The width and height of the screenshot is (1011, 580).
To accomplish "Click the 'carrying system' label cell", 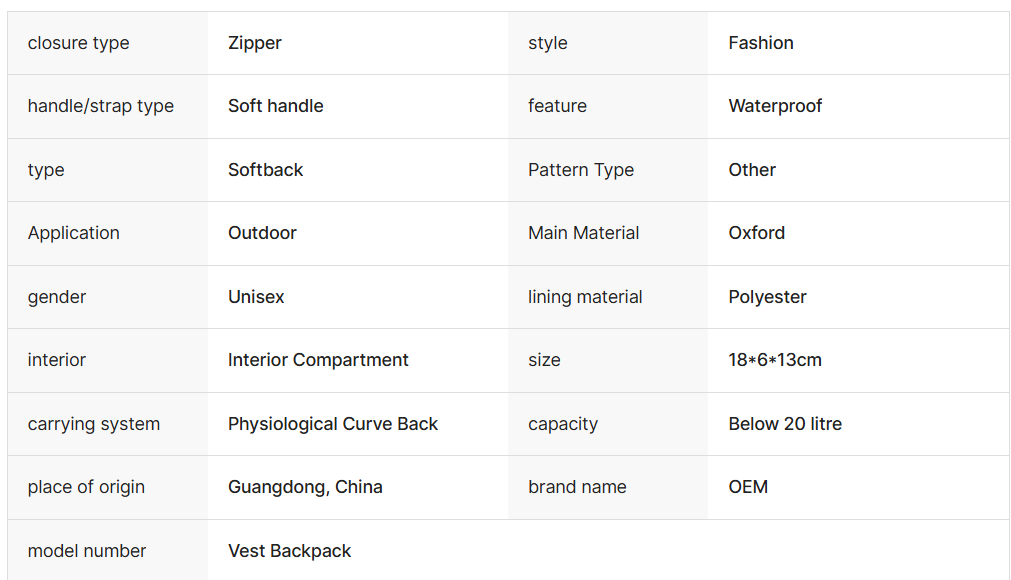I will (94, 424).
